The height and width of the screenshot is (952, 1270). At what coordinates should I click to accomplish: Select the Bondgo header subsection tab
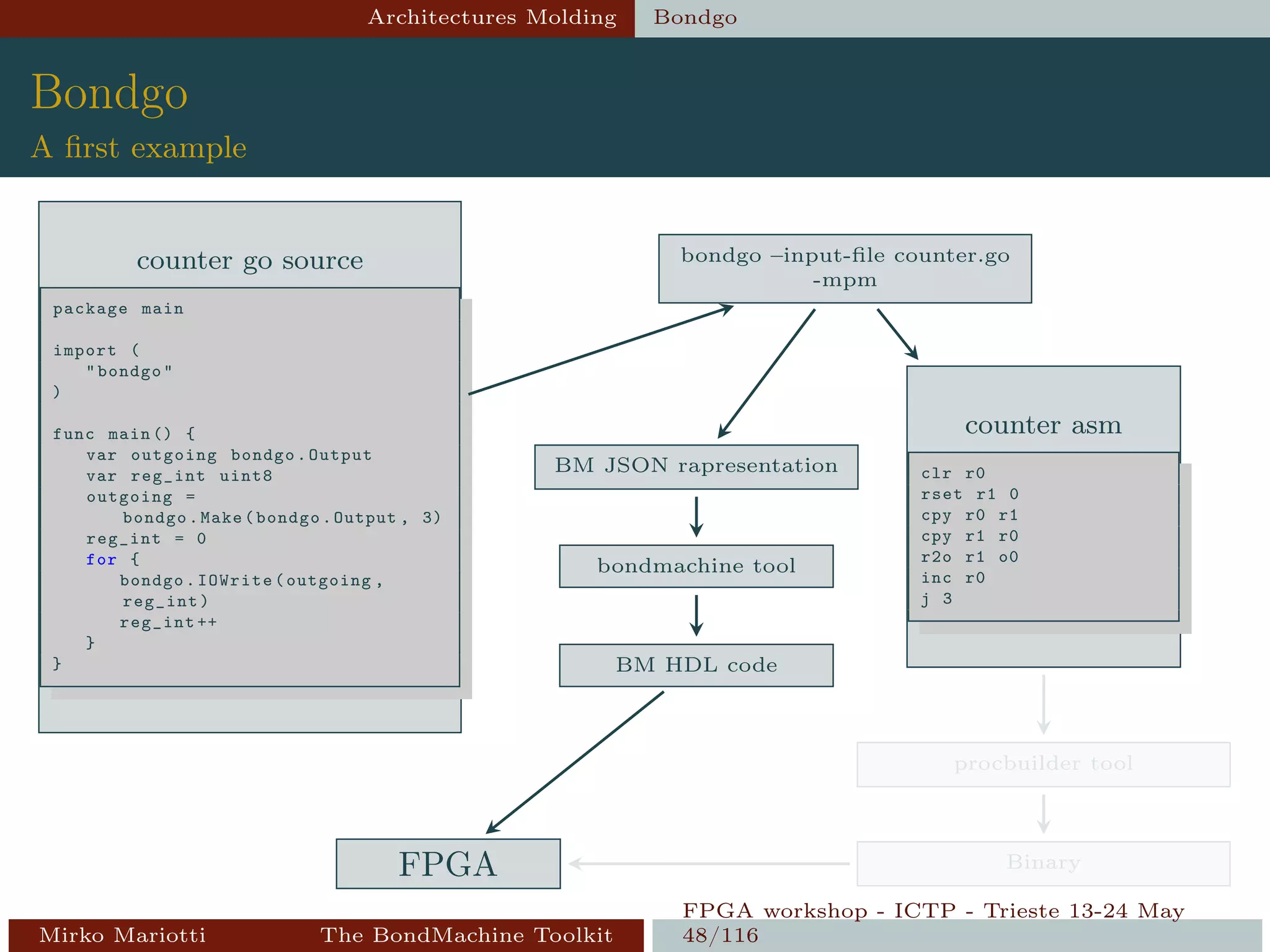coord(695,17)
